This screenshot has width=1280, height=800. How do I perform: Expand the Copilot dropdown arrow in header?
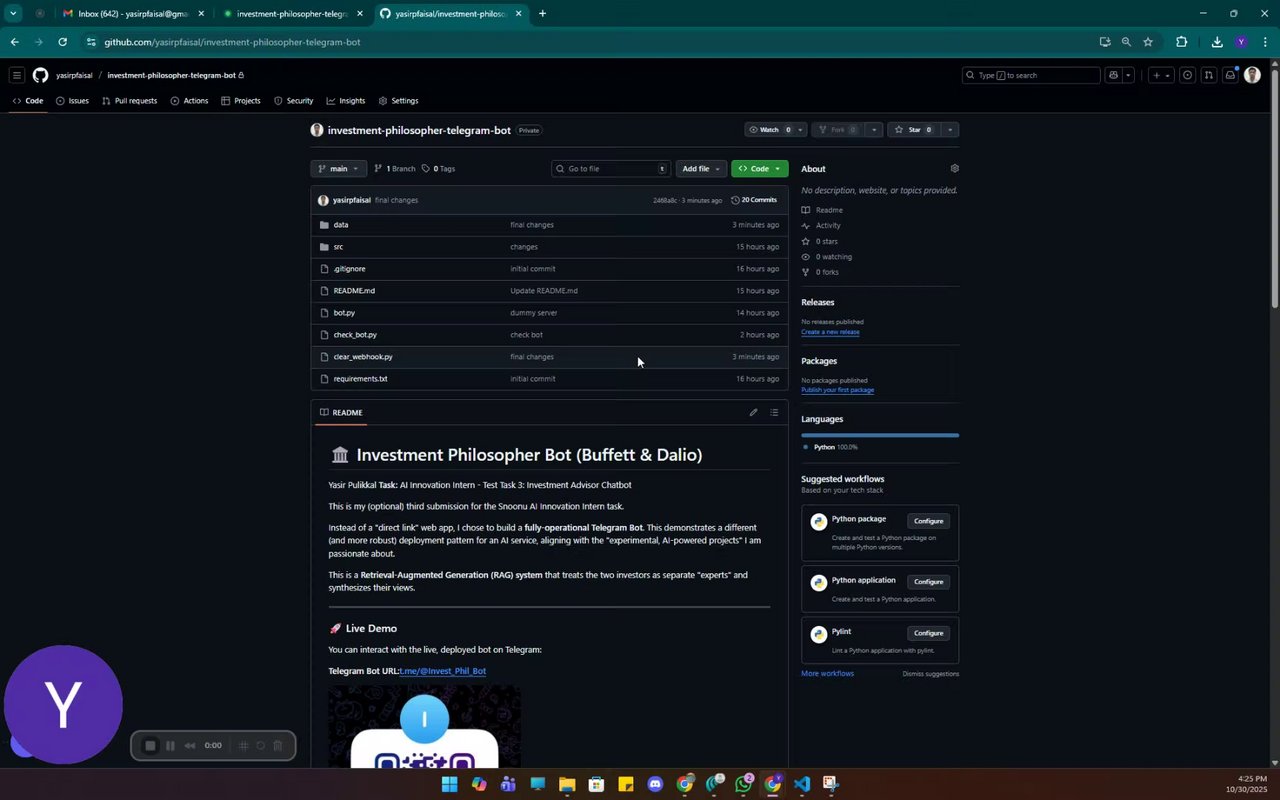point(1128,75)
